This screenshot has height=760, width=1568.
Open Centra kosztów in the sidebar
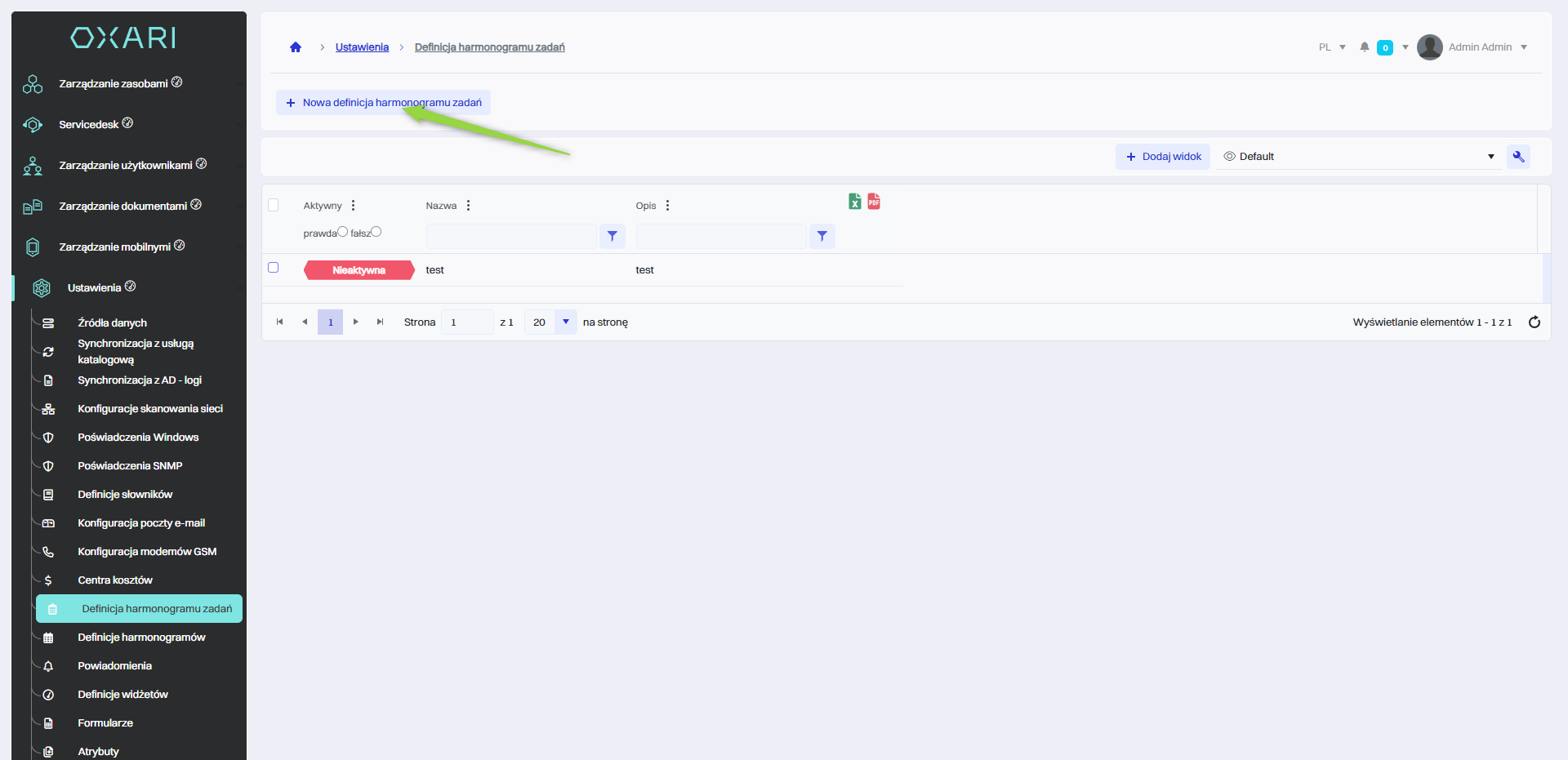tap(115, 580)
